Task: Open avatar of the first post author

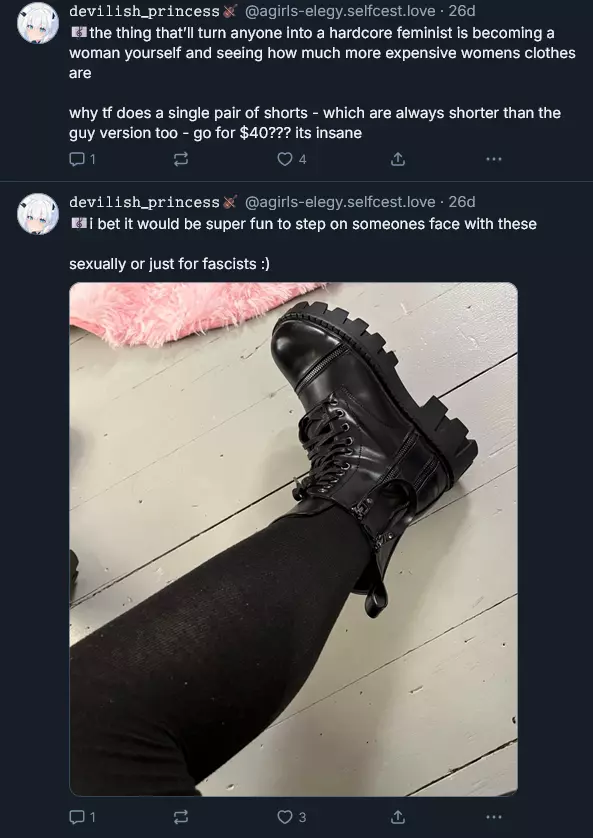Action: (x=37, y=23)
